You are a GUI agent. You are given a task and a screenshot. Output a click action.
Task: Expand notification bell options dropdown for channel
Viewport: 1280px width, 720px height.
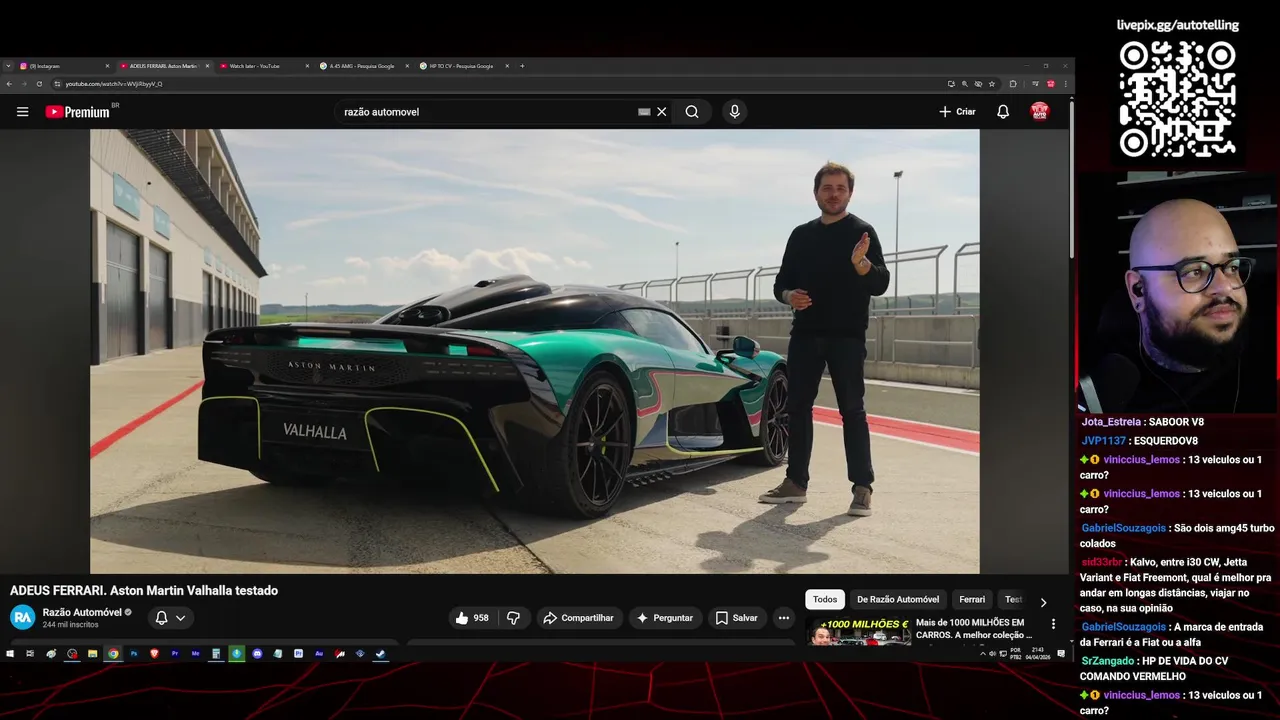coord(181,618)
